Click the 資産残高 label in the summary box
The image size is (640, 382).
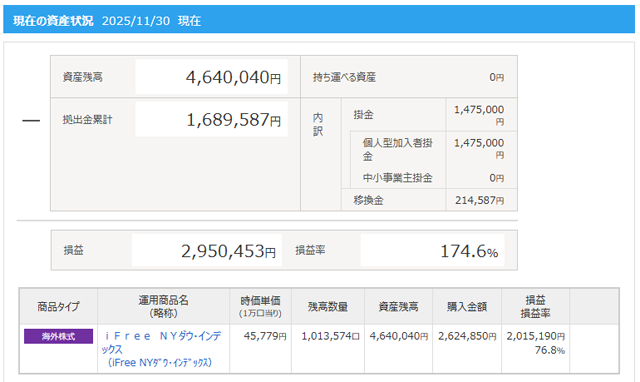(x=82, y=77)
